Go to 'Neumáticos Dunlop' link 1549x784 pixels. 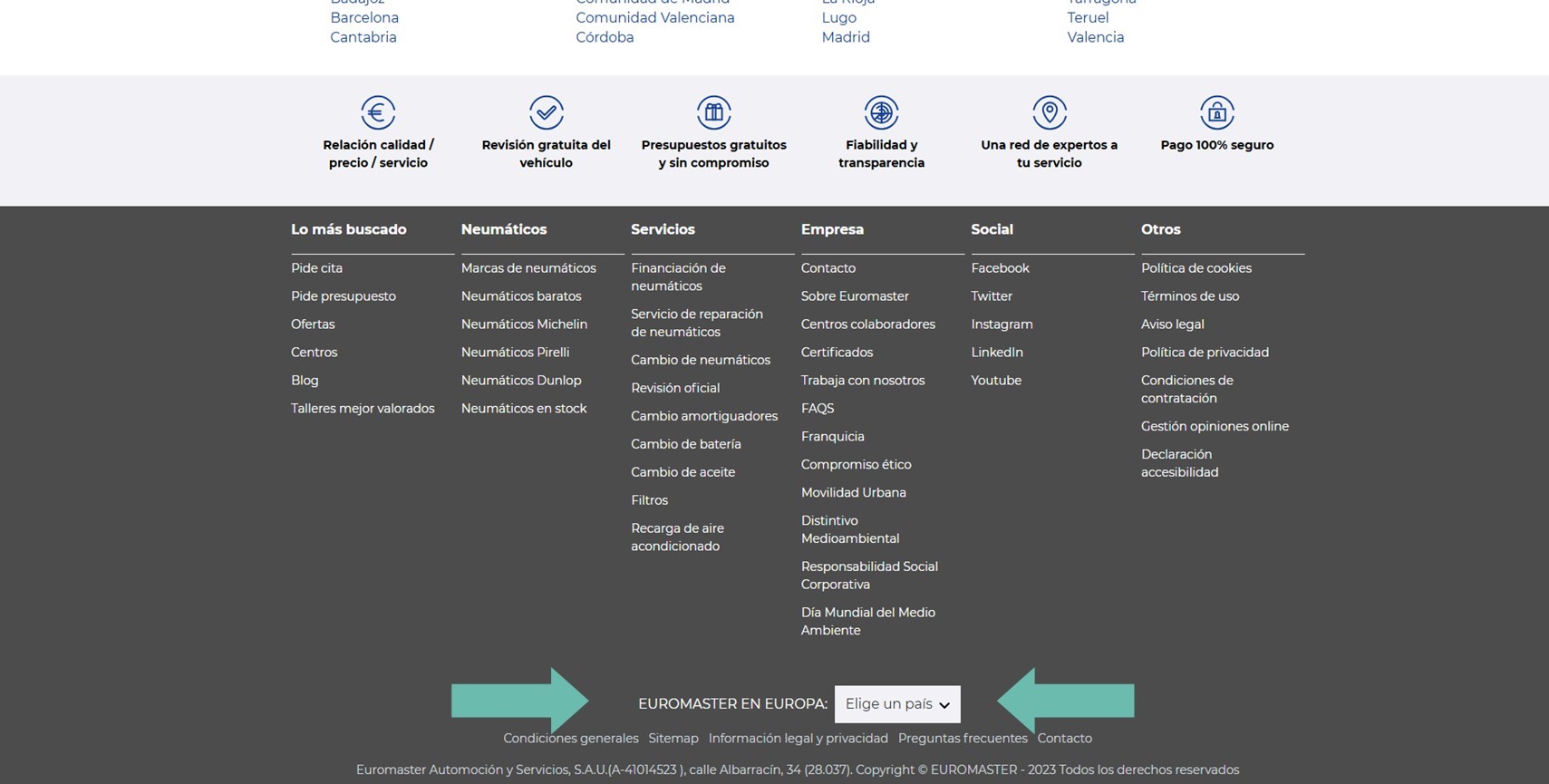521,381
